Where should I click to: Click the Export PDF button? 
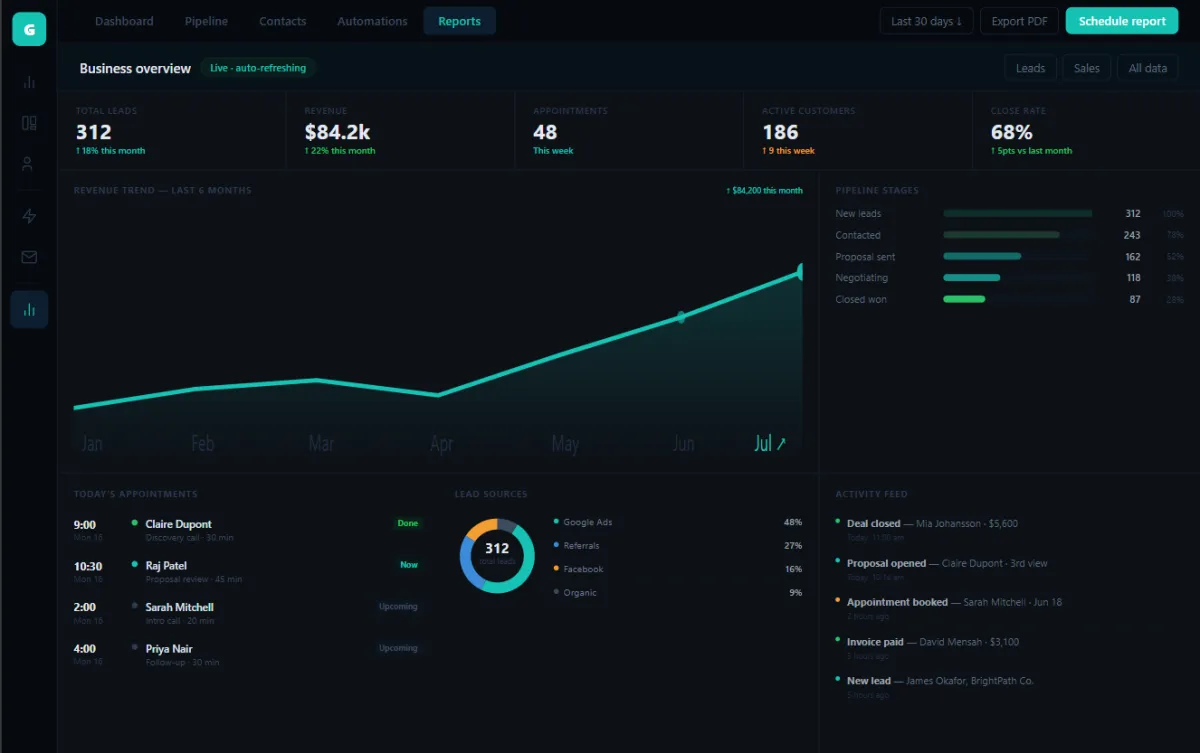click(1019, 21)
